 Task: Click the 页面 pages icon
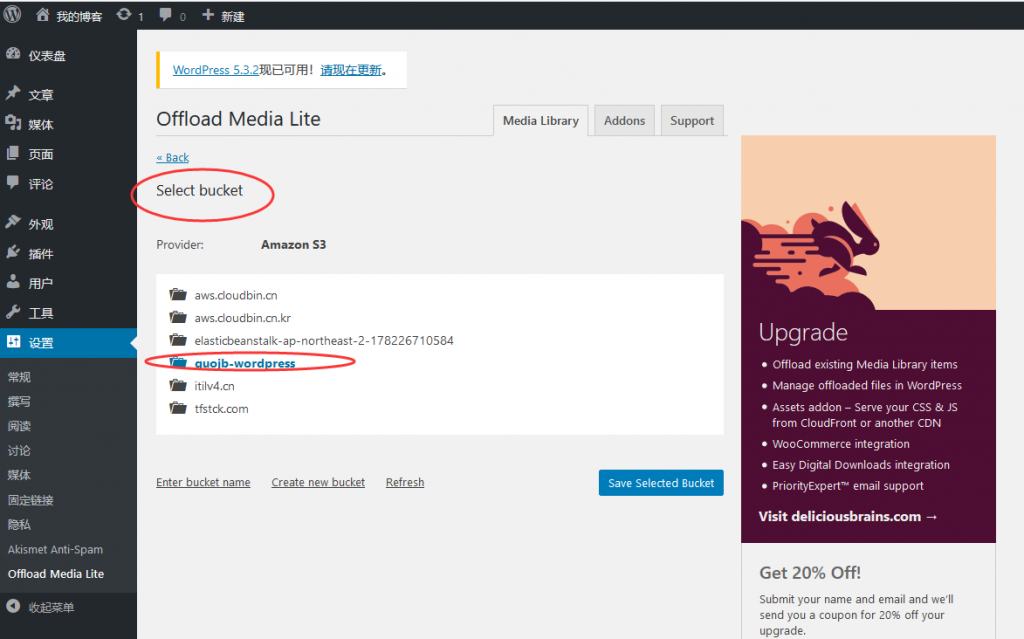[13, 153]
